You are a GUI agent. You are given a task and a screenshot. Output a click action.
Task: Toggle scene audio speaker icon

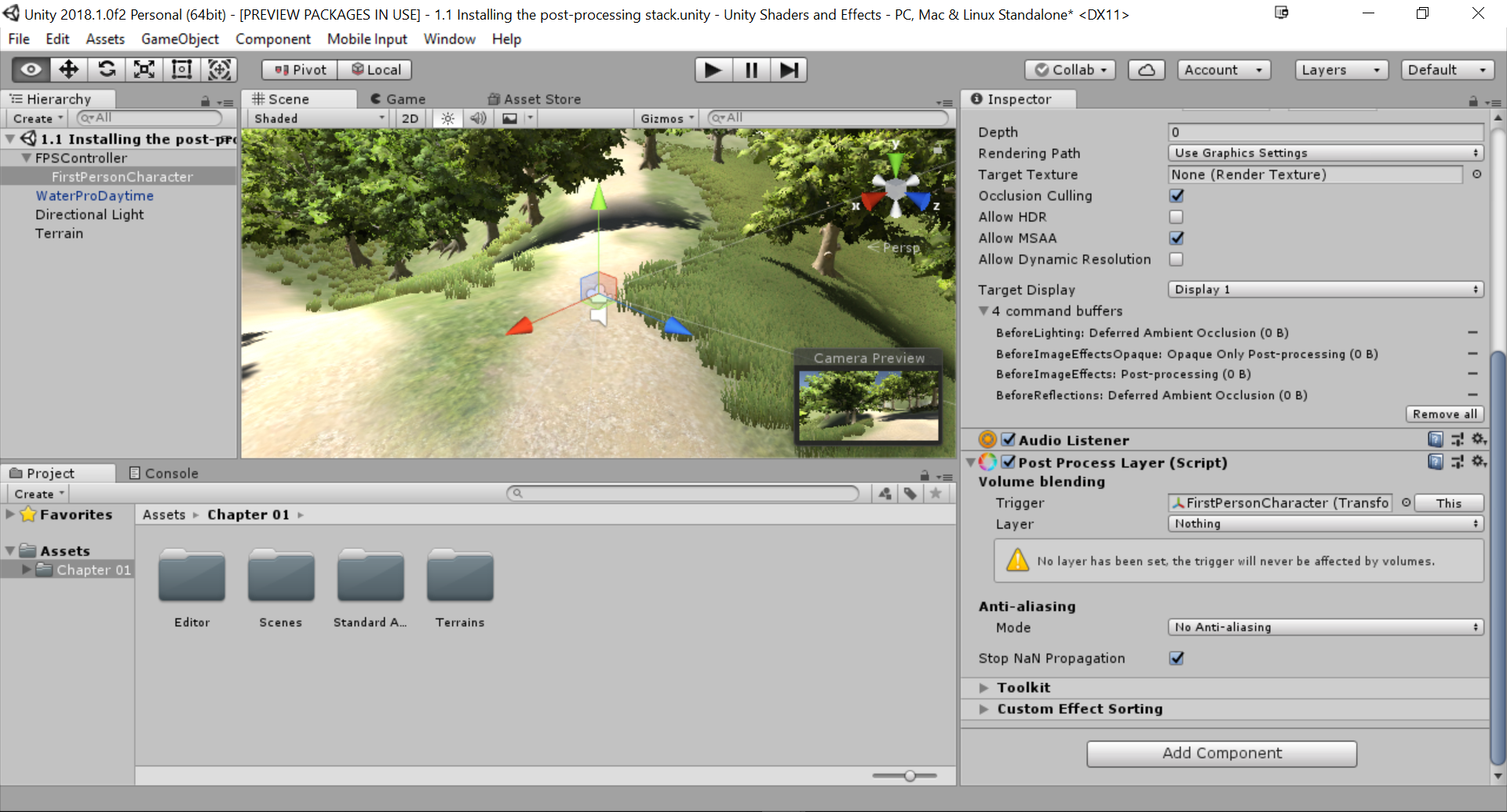[x=478, y=118]
